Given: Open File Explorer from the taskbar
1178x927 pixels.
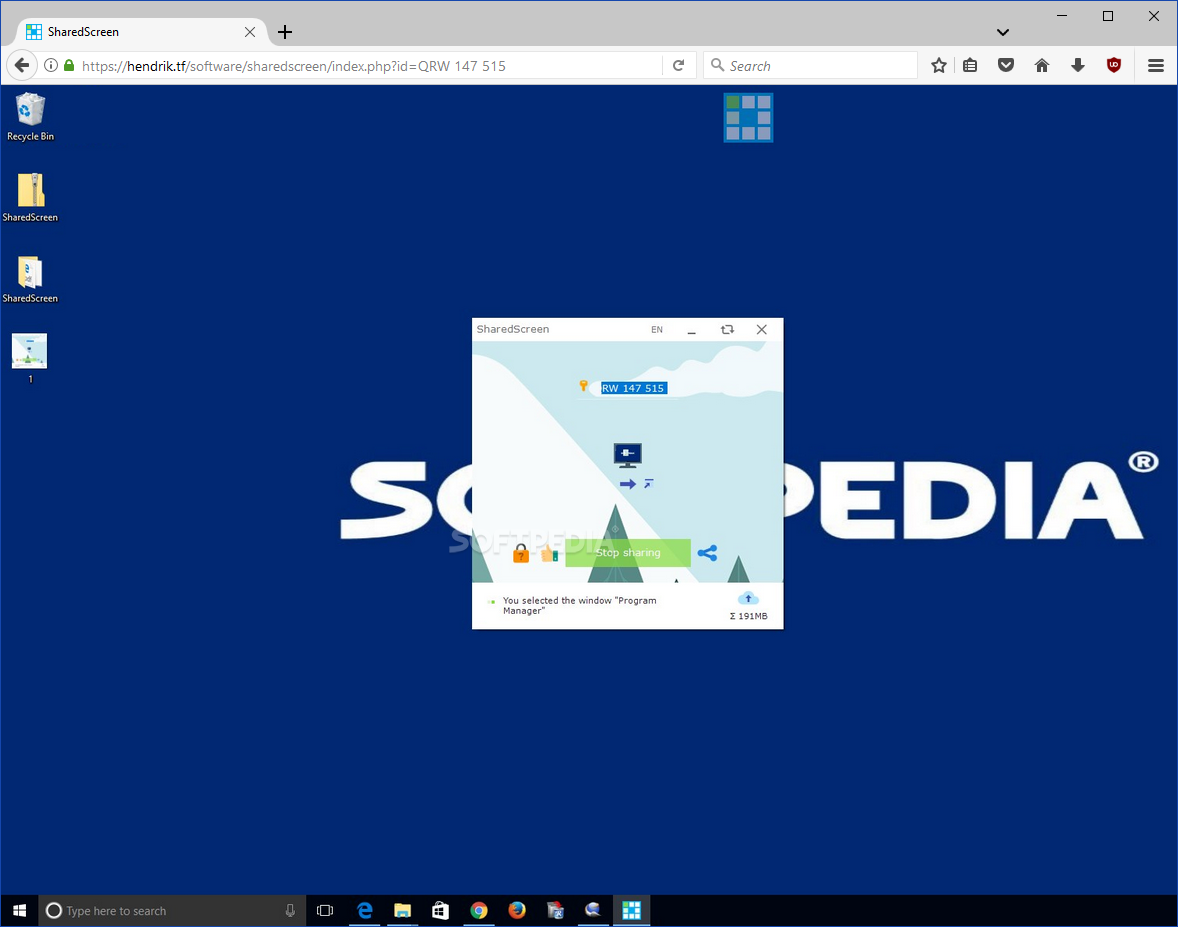Looking at the screenshot, I should tap(403, 910).
